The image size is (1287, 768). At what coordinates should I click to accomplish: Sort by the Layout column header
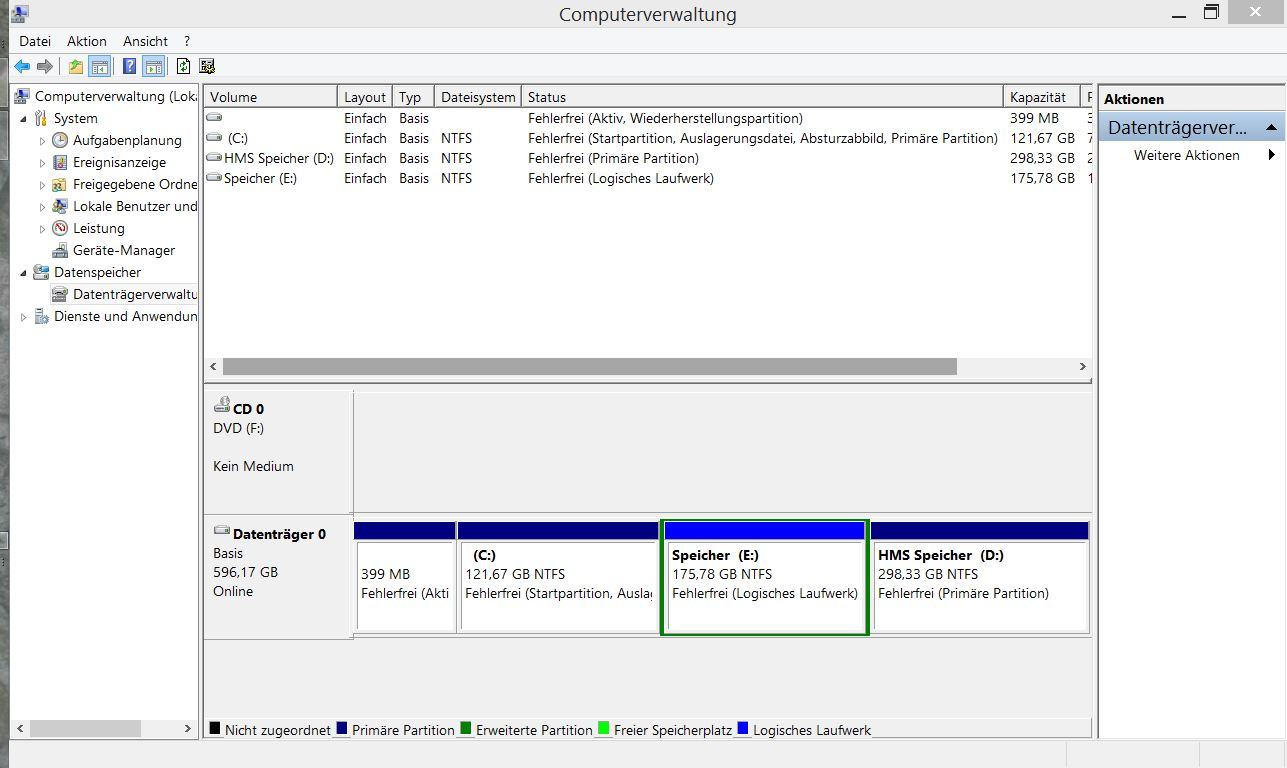point(365,97)
